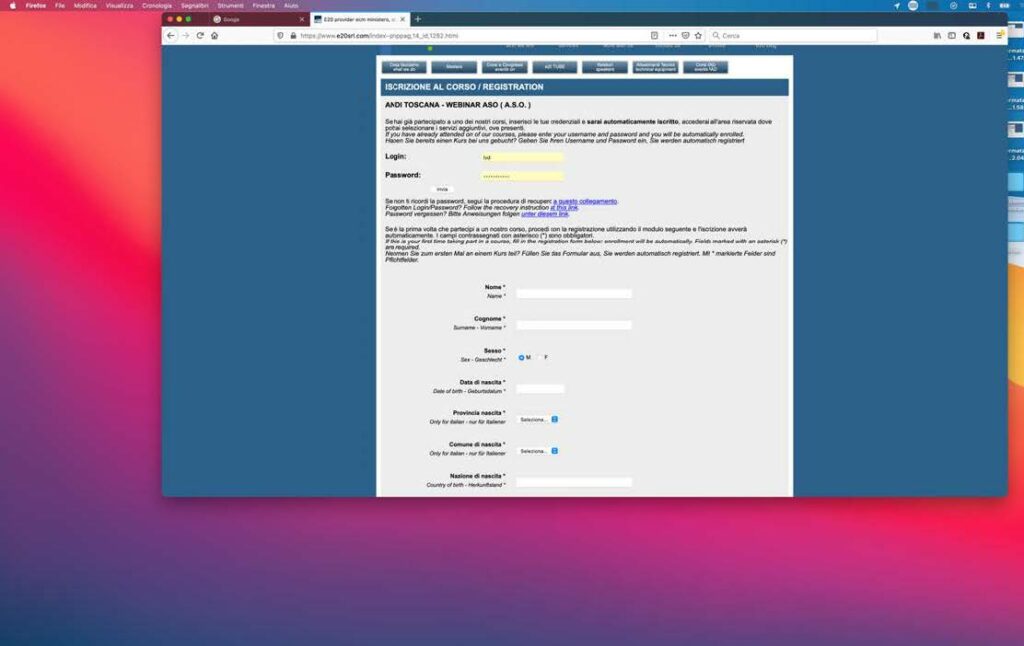This screenshot has width=1024, height=646.
Task: Focus the Cognome input field
Action: (x=574, y=325)
